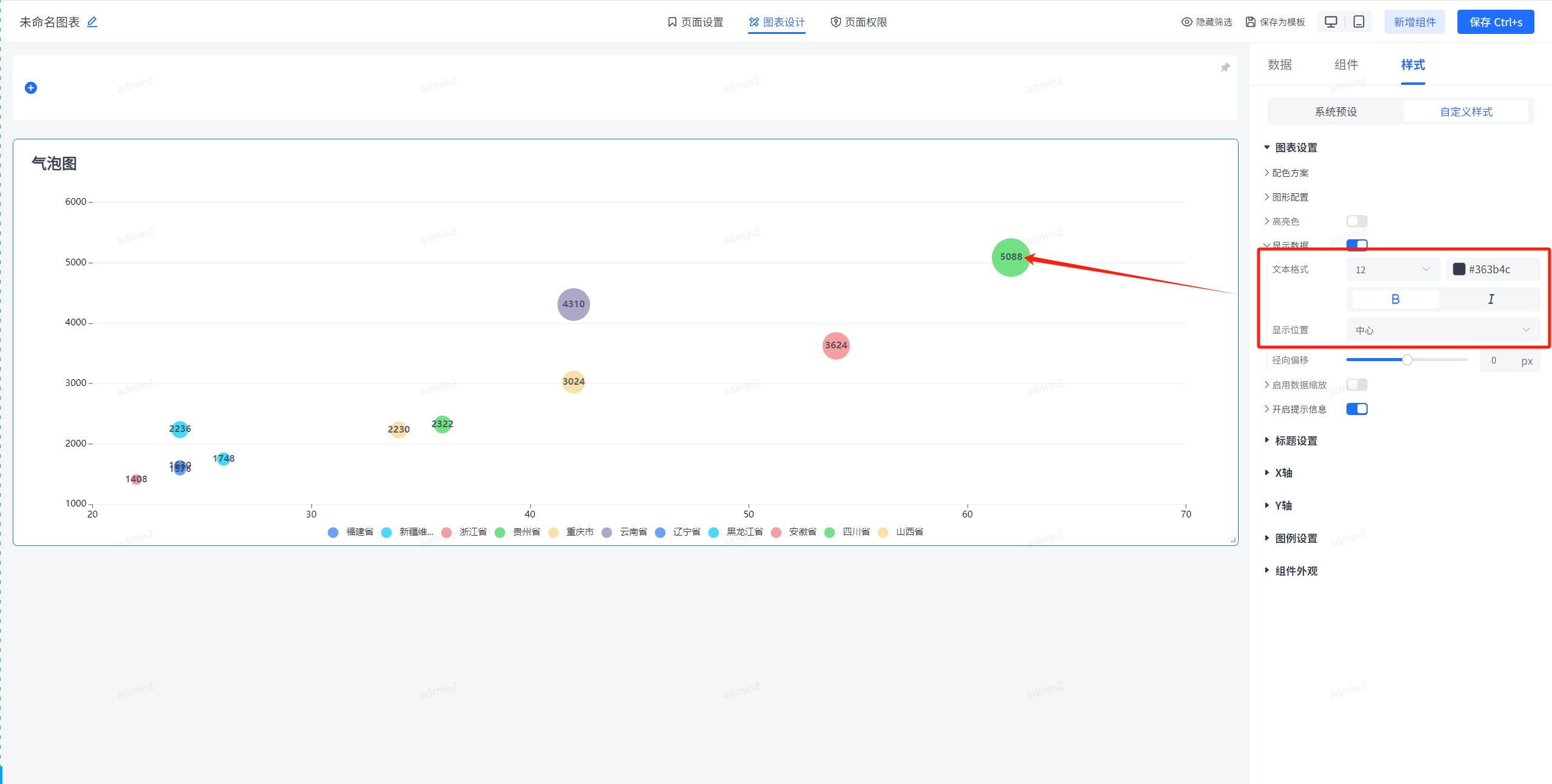This screenshot has height=784, width=1552.
Task: Click the pencil icon to rename 未命名图表
Action: click(92, 22)
